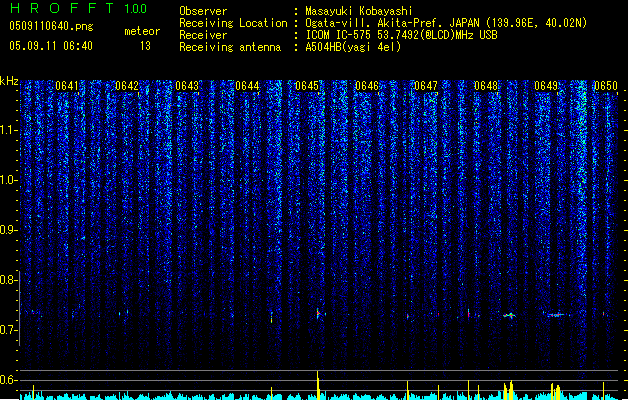Click the long meteor echo near 0649
629x400 pixels.
tap(556, 315)
